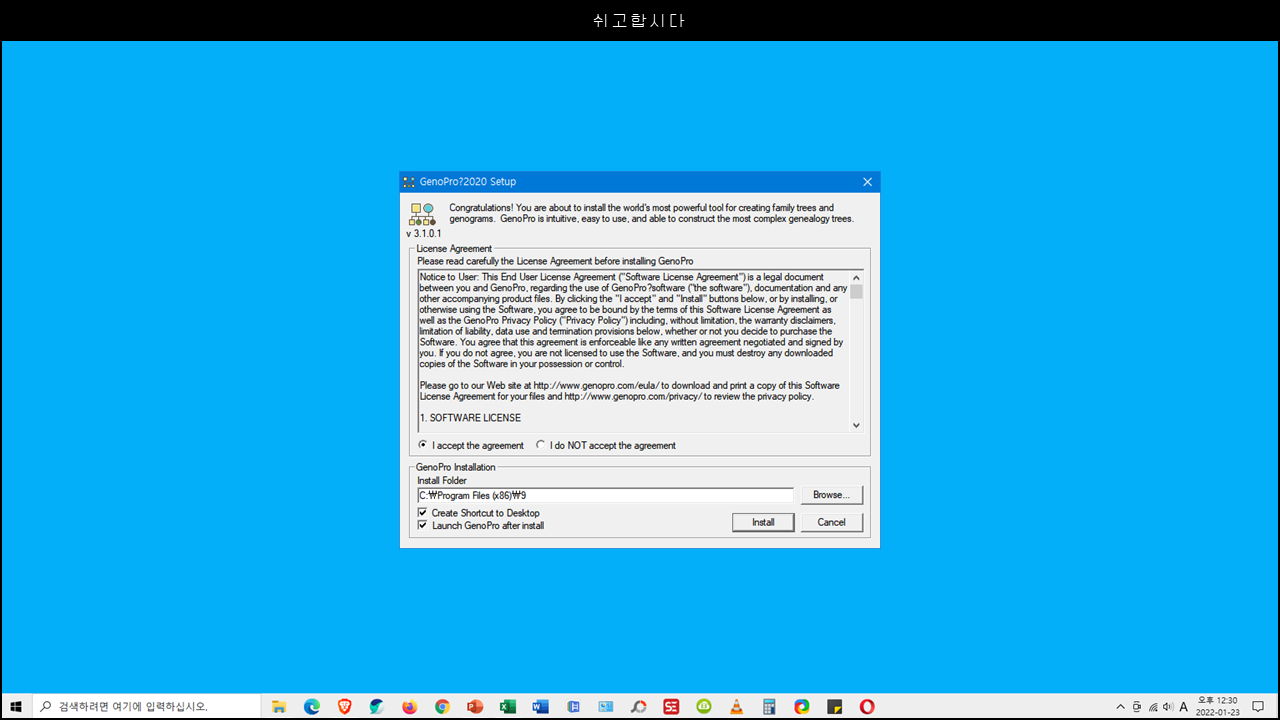Click the GenoPro Setup title bar icon

click(x=409, y=182)
